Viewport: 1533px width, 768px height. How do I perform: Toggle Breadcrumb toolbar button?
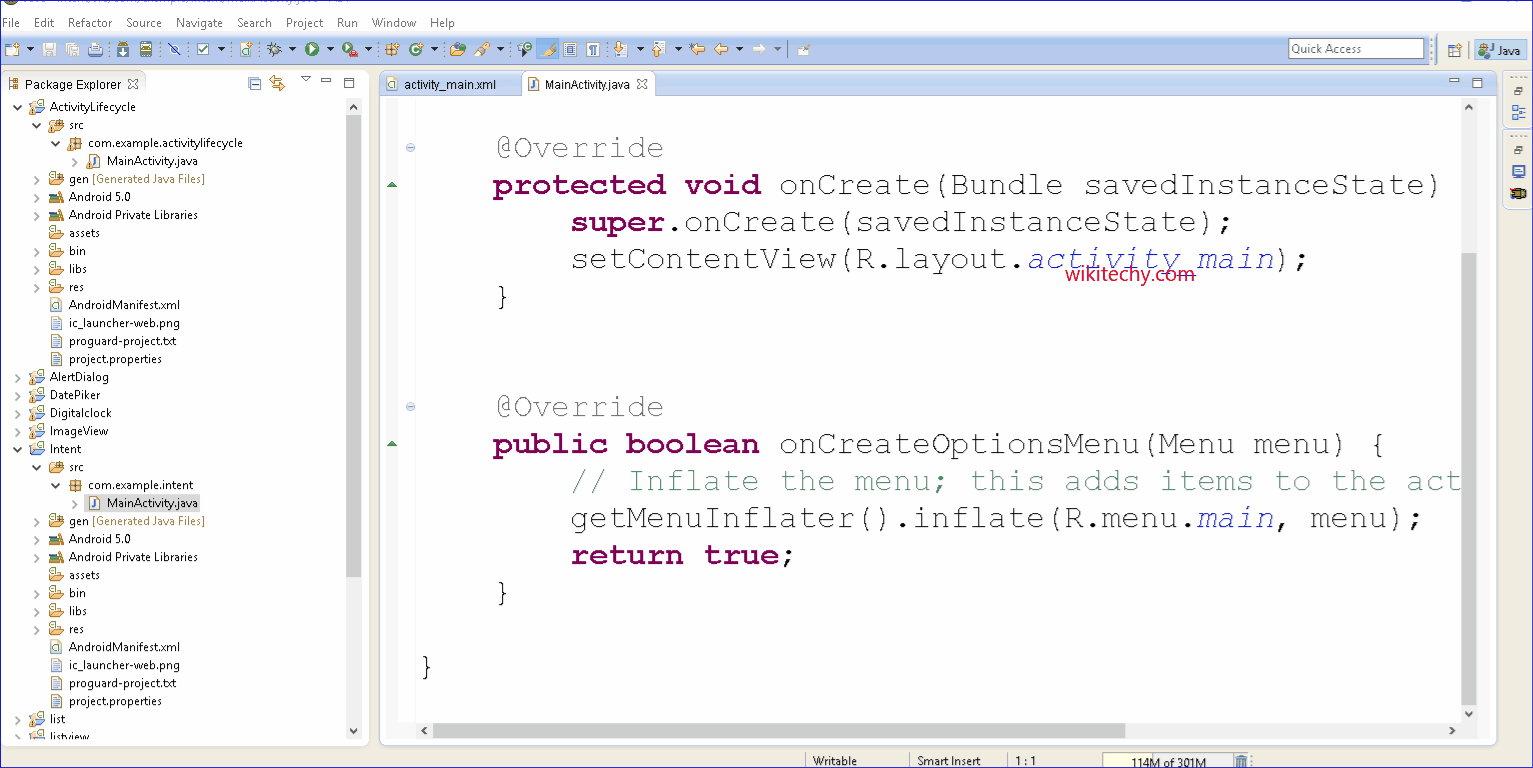pos(525,49)
